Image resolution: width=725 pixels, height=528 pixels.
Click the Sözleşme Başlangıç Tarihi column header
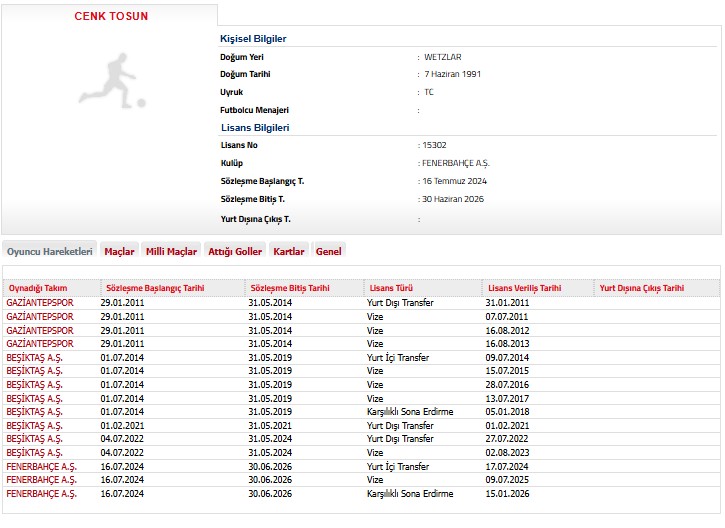155,288
